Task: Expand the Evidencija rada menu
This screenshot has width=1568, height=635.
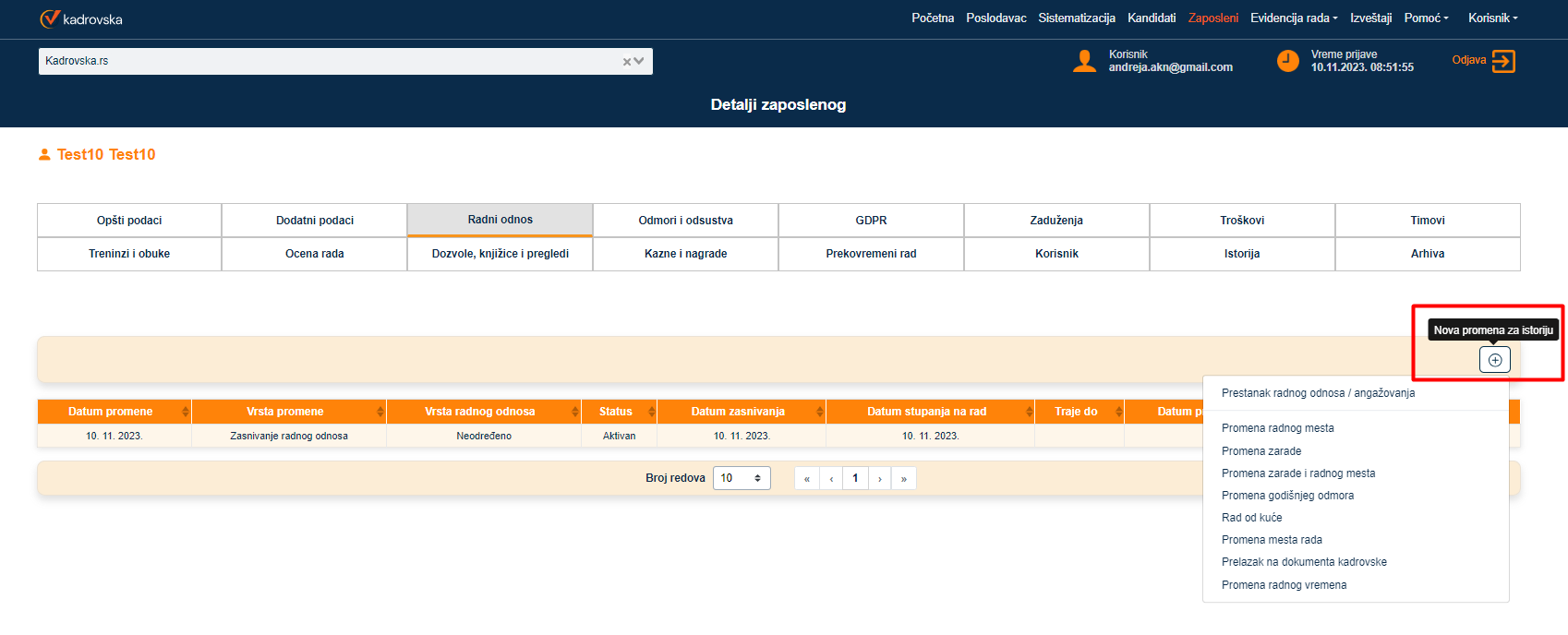Action: click(1293, 18)
